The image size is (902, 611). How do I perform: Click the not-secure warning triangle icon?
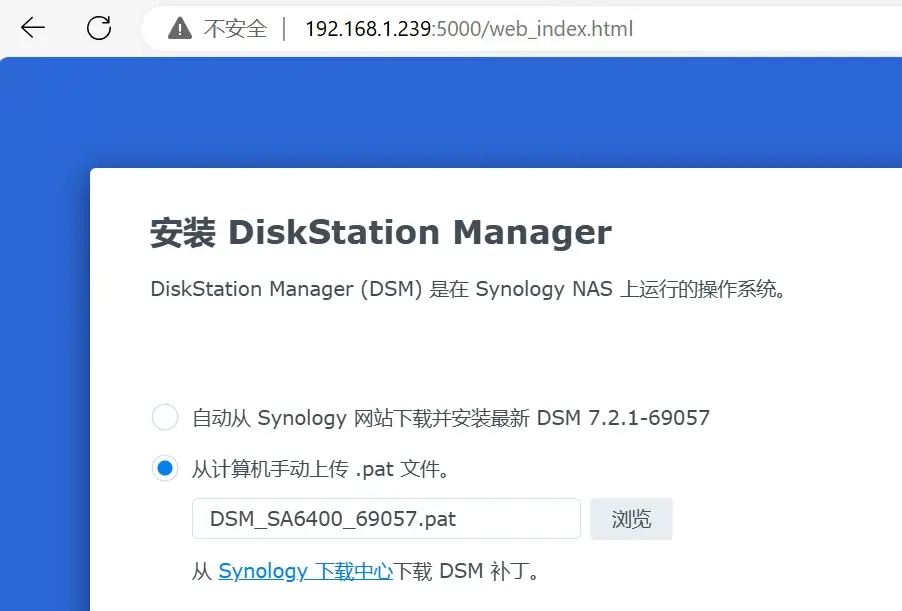click(x=180, y=29)
